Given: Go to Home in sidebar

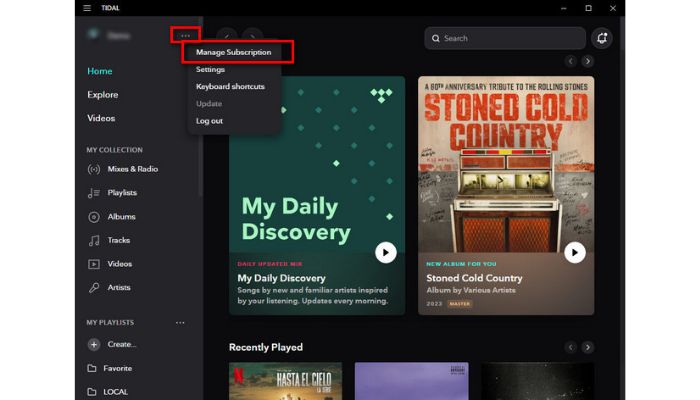Looking at the screenshot, I should pos(100,71).
